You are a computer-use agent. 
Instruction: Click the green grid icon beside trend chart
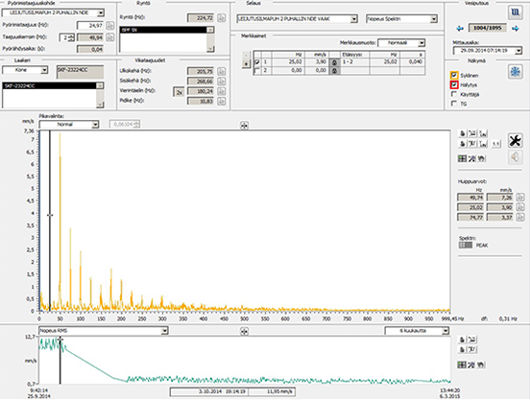[462, 364]
